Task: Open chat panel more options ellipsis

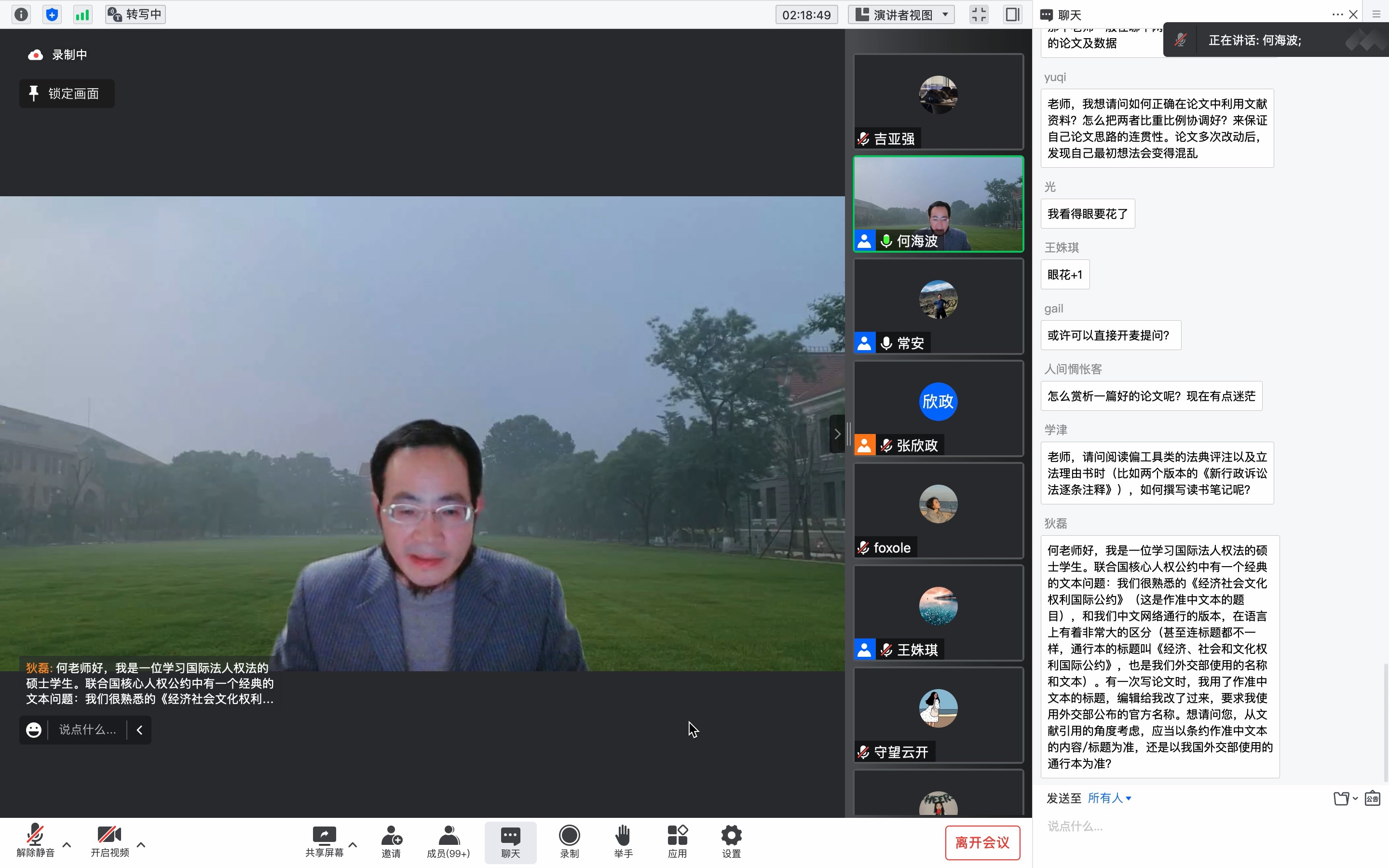Action: coord(1337,14)
